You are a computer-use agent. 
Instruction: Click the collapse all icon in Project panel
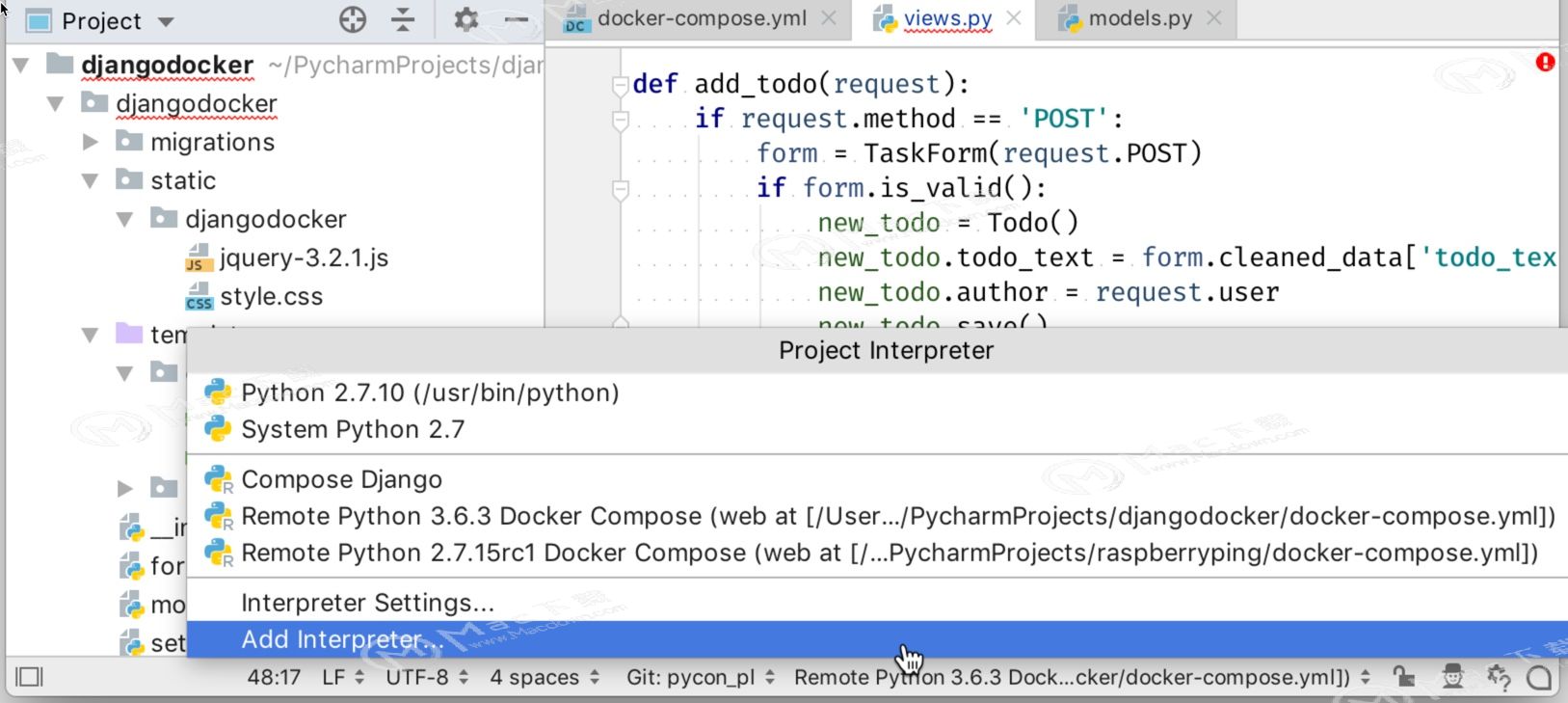403,19
